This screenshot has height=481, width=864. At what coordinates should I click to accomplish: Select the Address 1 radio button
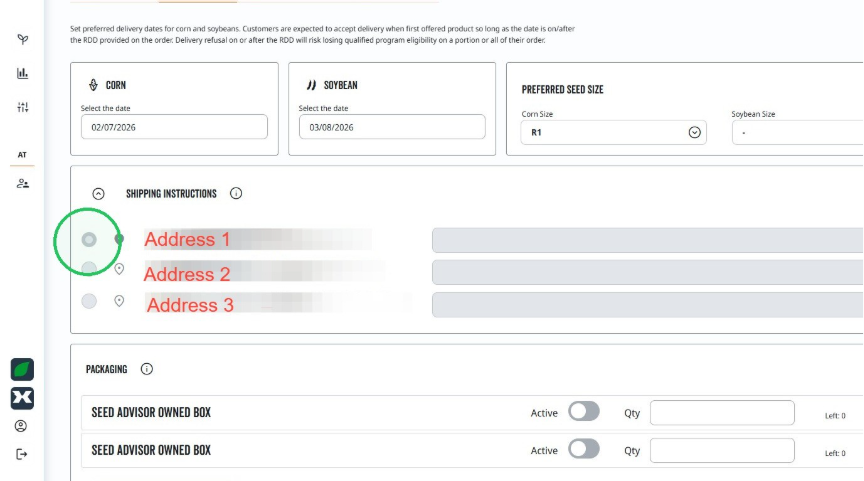pyautogui.click(x=89, y=240)
